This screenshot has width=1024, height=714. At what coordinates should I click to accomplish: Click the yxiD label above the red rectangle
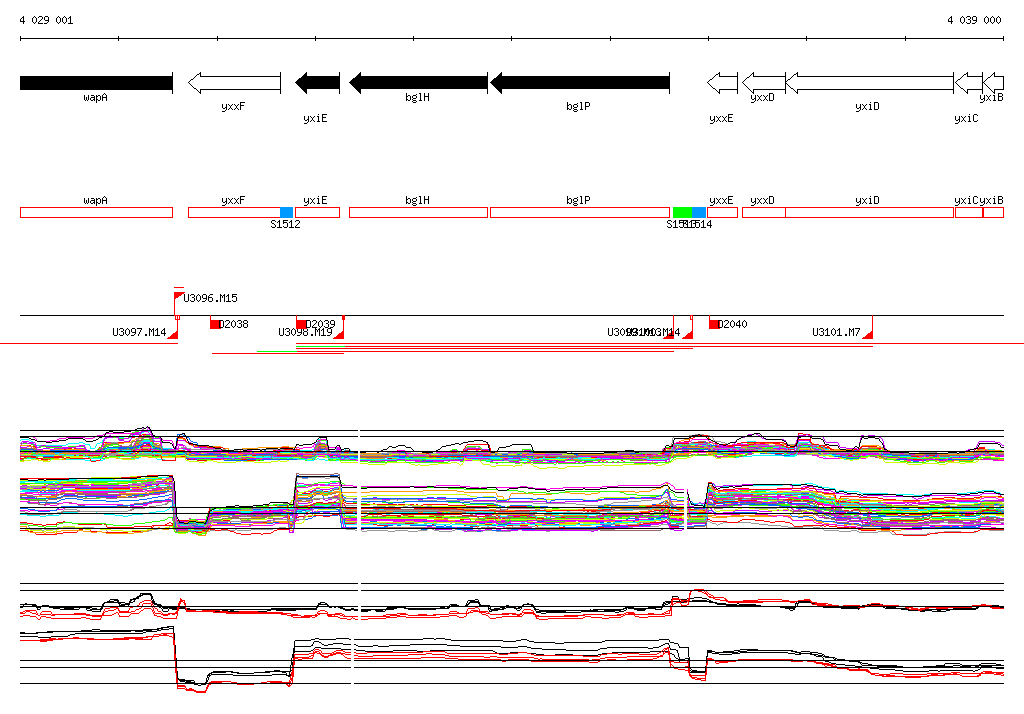867,201
